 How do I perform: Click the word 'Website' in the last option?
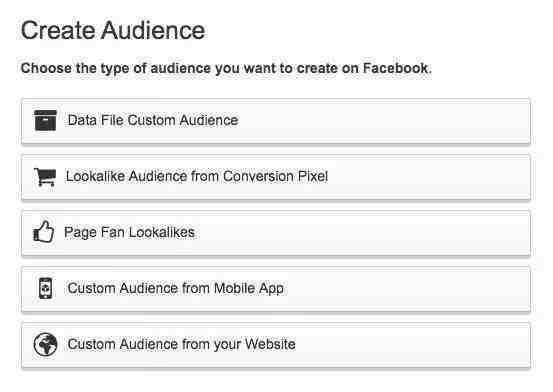pyautogui.click(x=270, y=344)
